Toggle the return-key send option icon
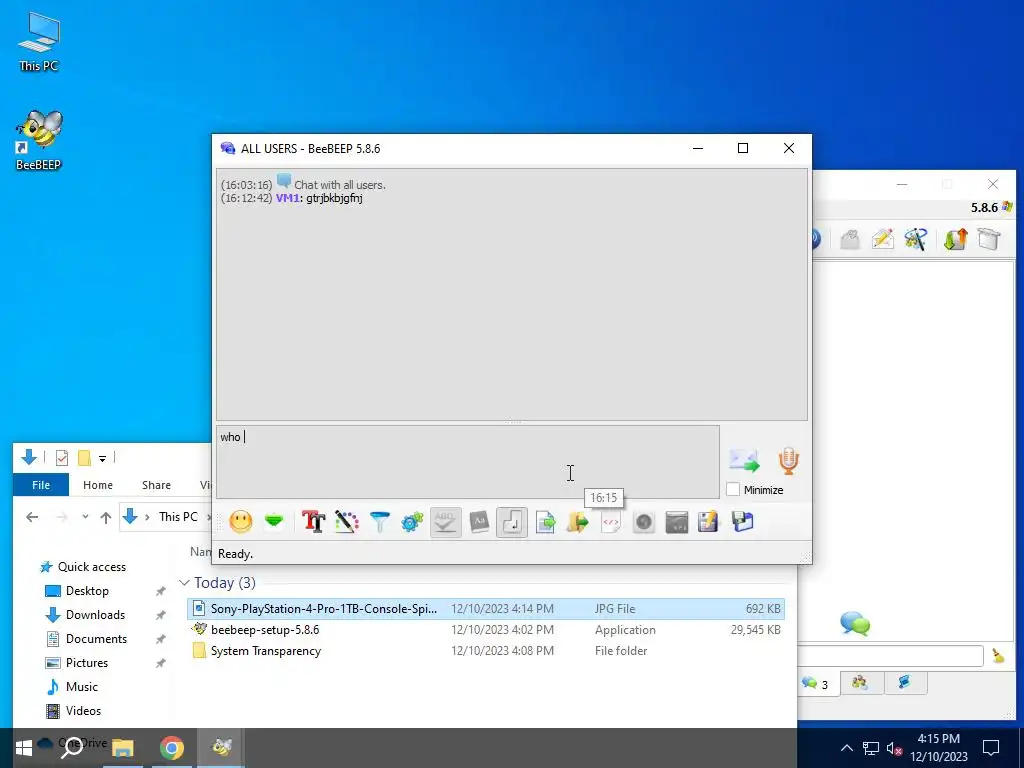 click(x=512, y=522)
